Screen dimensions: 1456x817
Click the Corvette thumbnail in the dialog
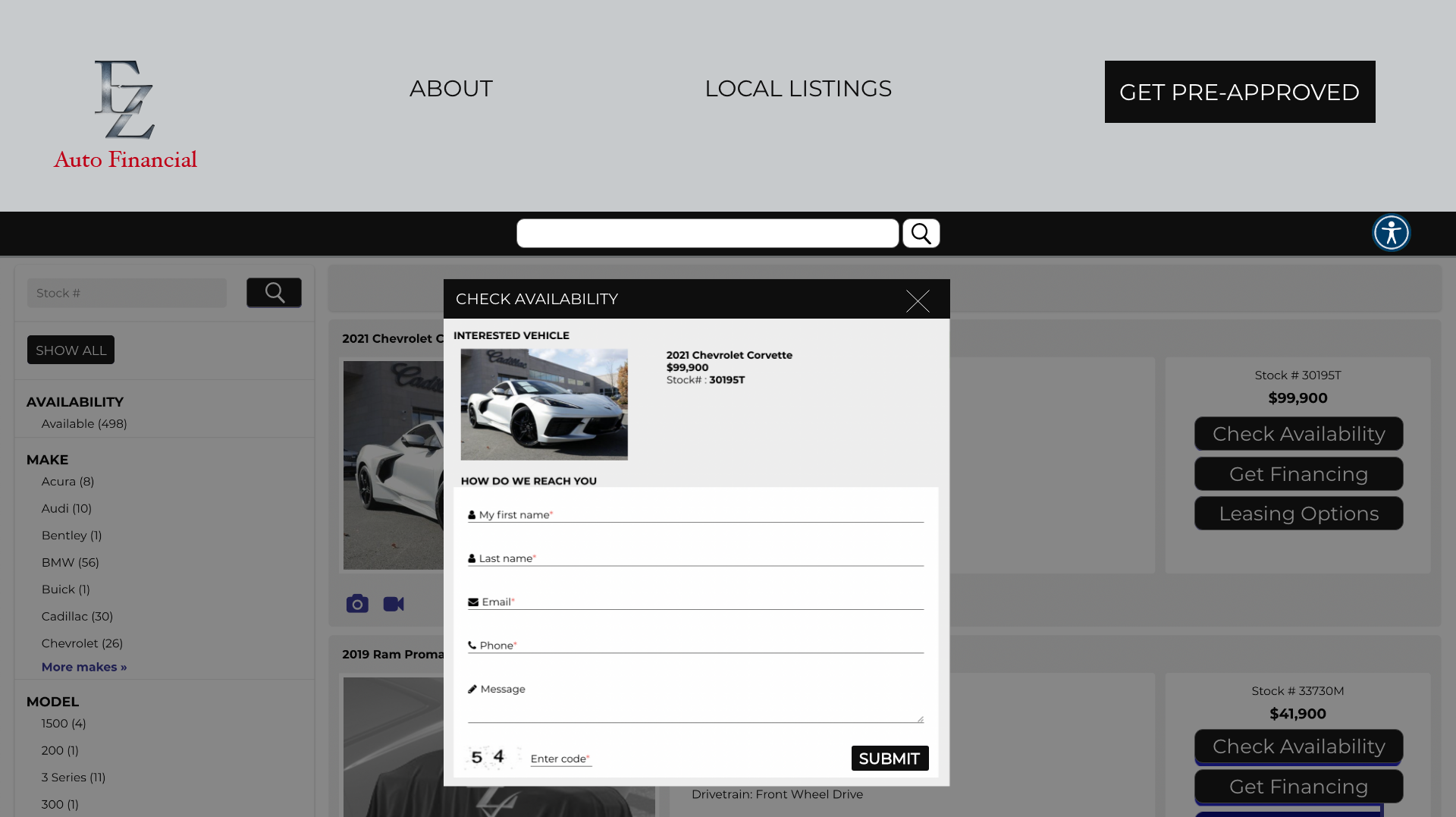click(x=544, y=404)
